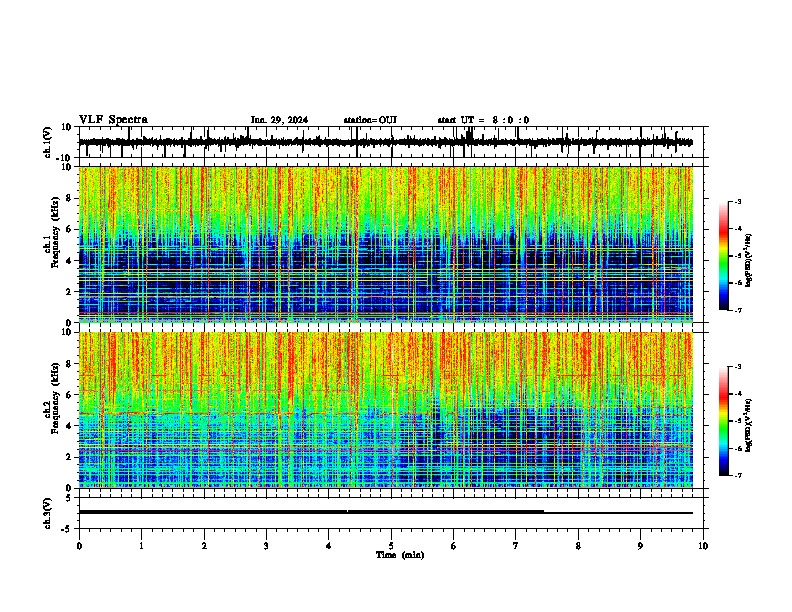Click the time axis tick label '8'
Screen dimensions: 792x612
pyautogui.click(x=578, y=546)
